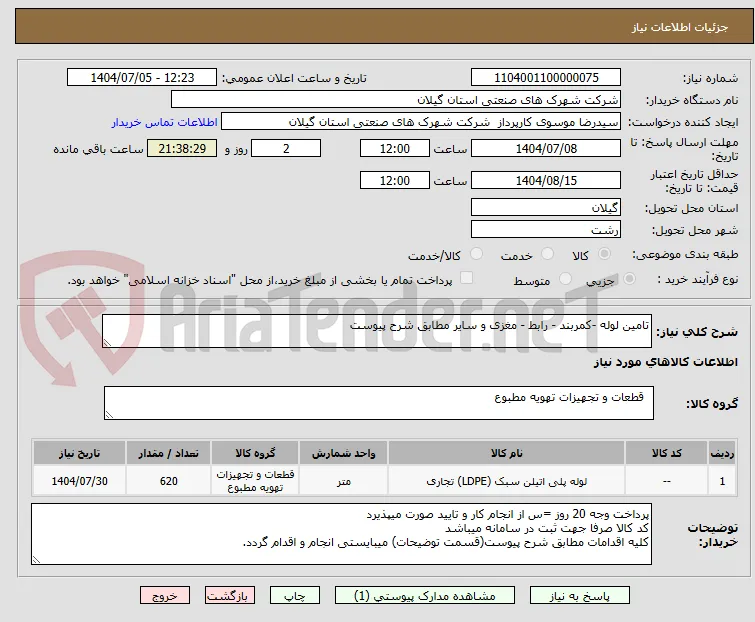
Task: Click the remaining days field showing 2
Action: click(x=286, y=148)
